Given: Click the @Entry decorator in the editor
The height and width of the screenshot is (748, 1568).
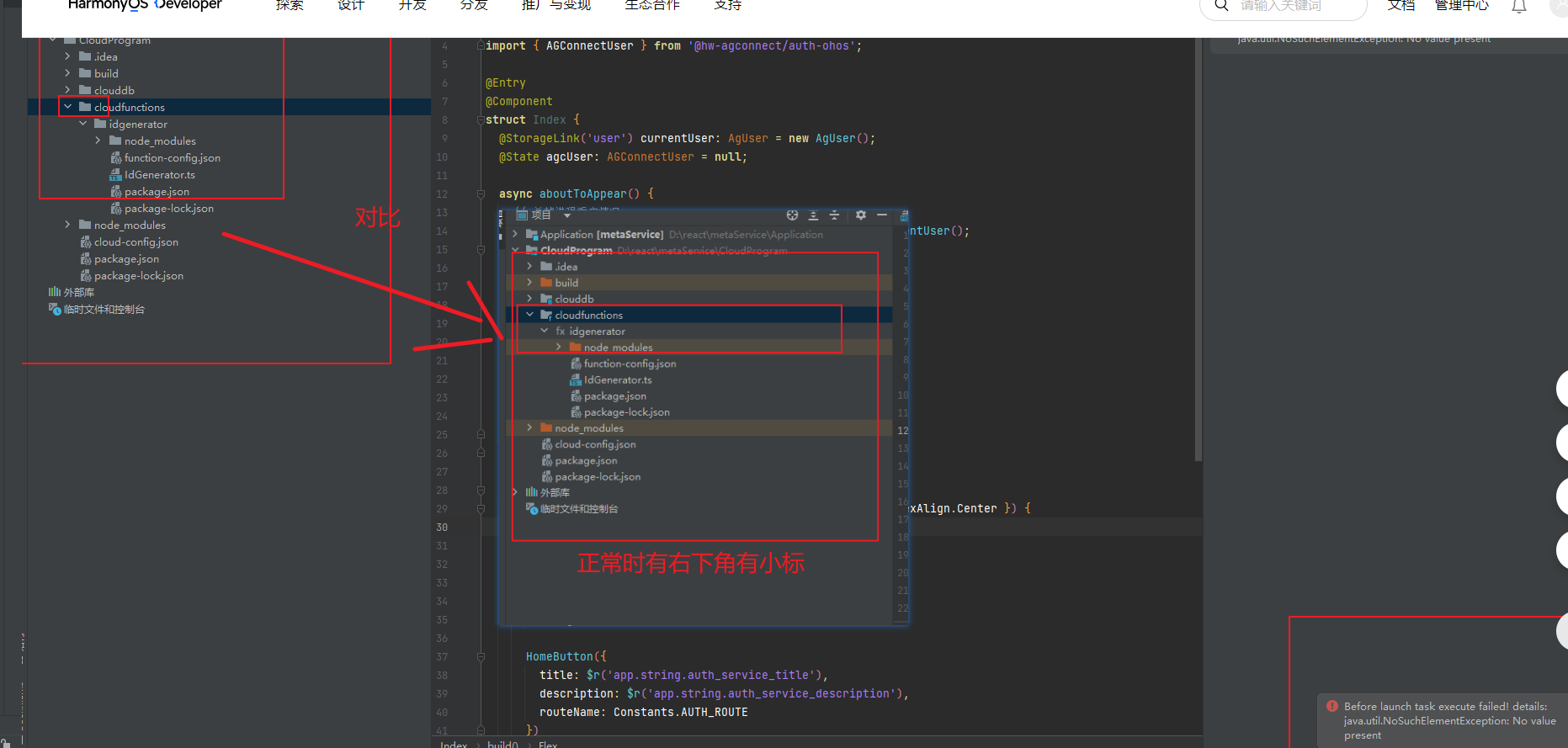Looking at the screenshot, I should point(505,83).
